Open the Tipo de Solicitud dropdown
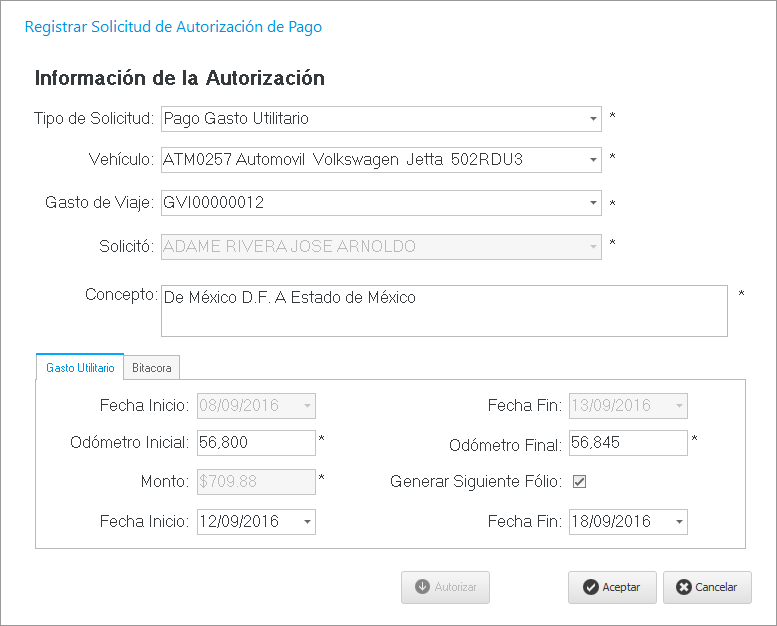Image resolution: width=777 pixels, height=626 pixels. click(x=592, y=119)
